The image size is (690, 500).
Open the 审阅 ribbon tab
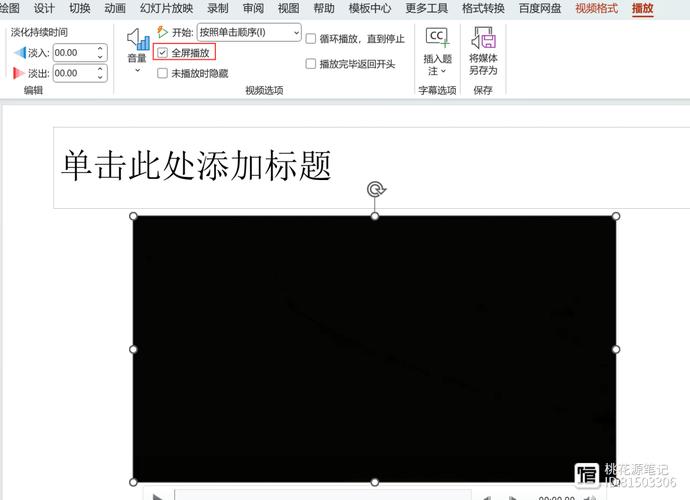[x=253, y=8]
